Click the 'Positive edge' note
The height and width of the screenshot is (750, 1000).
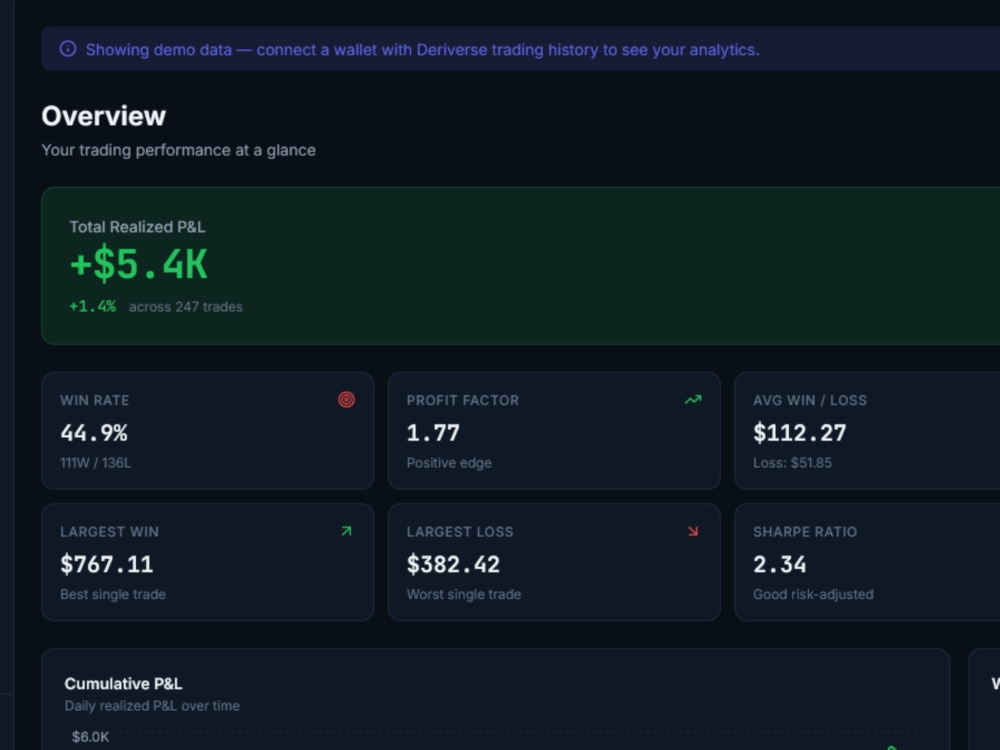coord(449,463)
